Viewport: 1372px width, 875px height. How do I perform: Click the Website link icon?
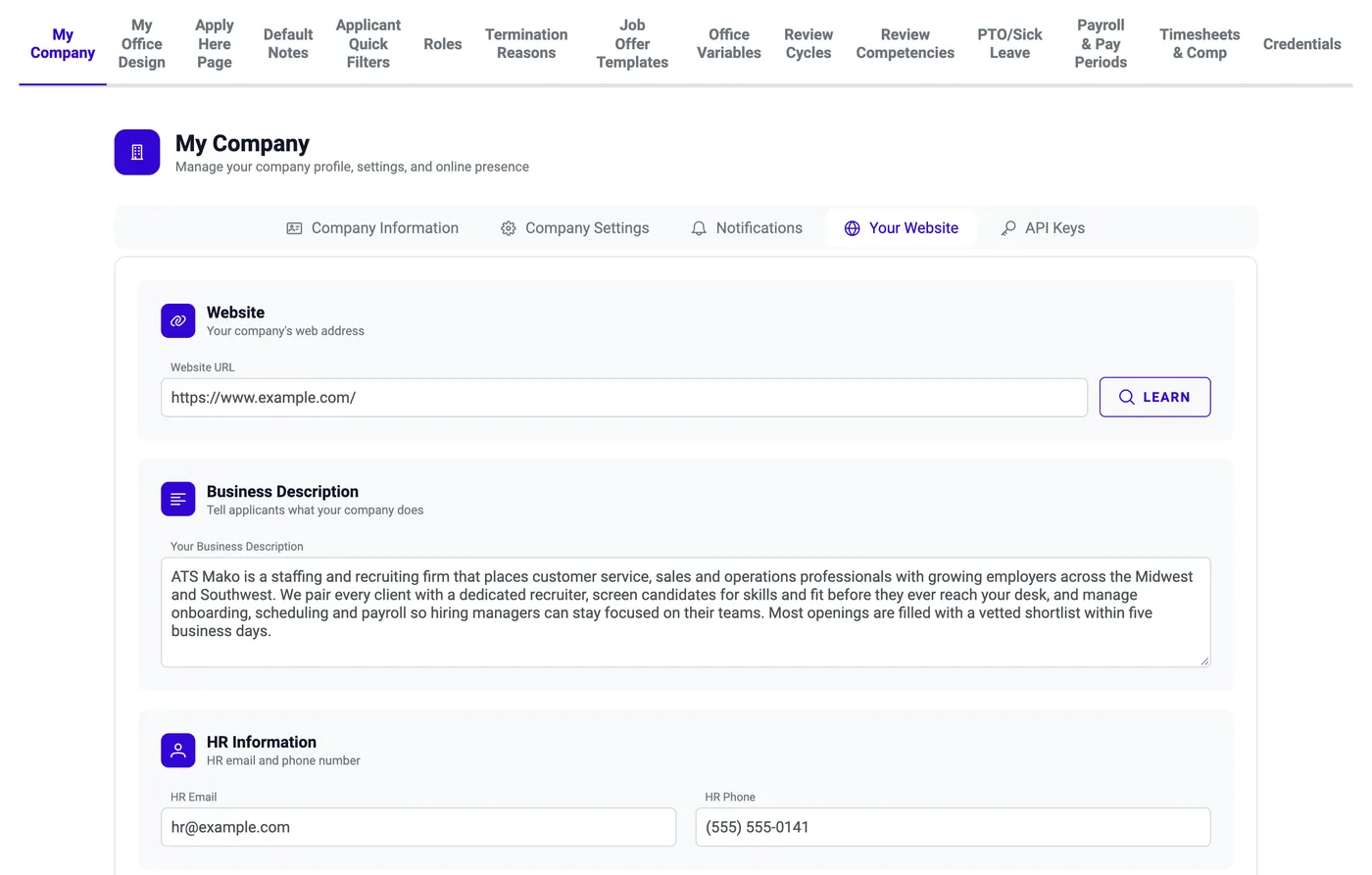coord(178,320)
